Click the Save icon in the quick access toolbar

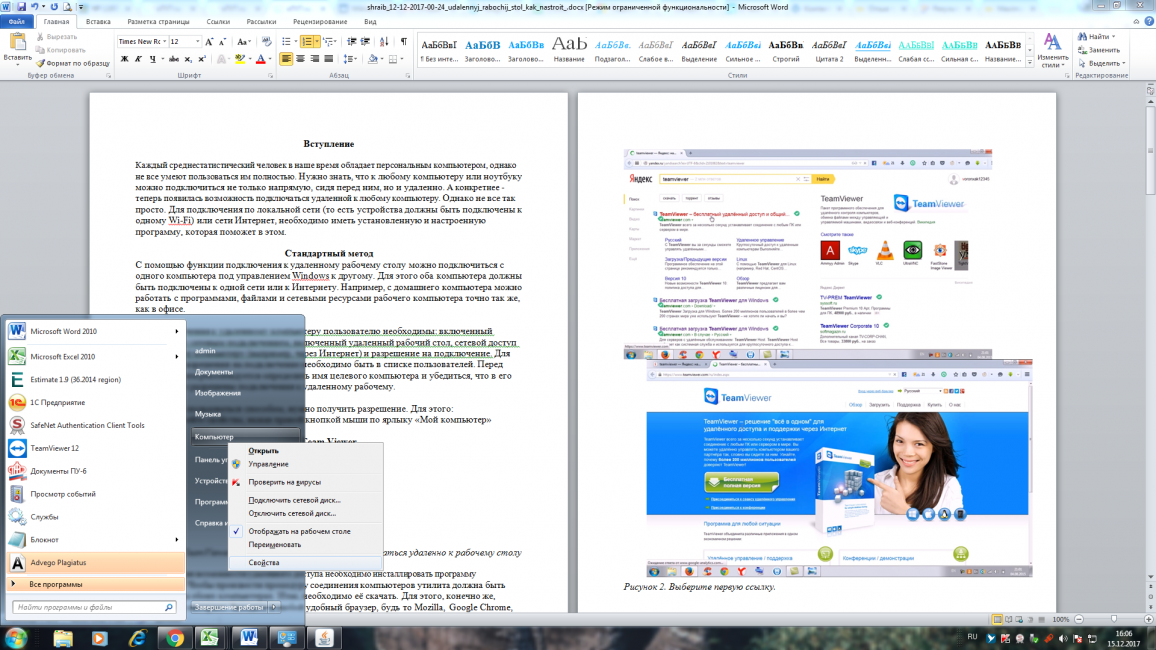tap(21, 7)
